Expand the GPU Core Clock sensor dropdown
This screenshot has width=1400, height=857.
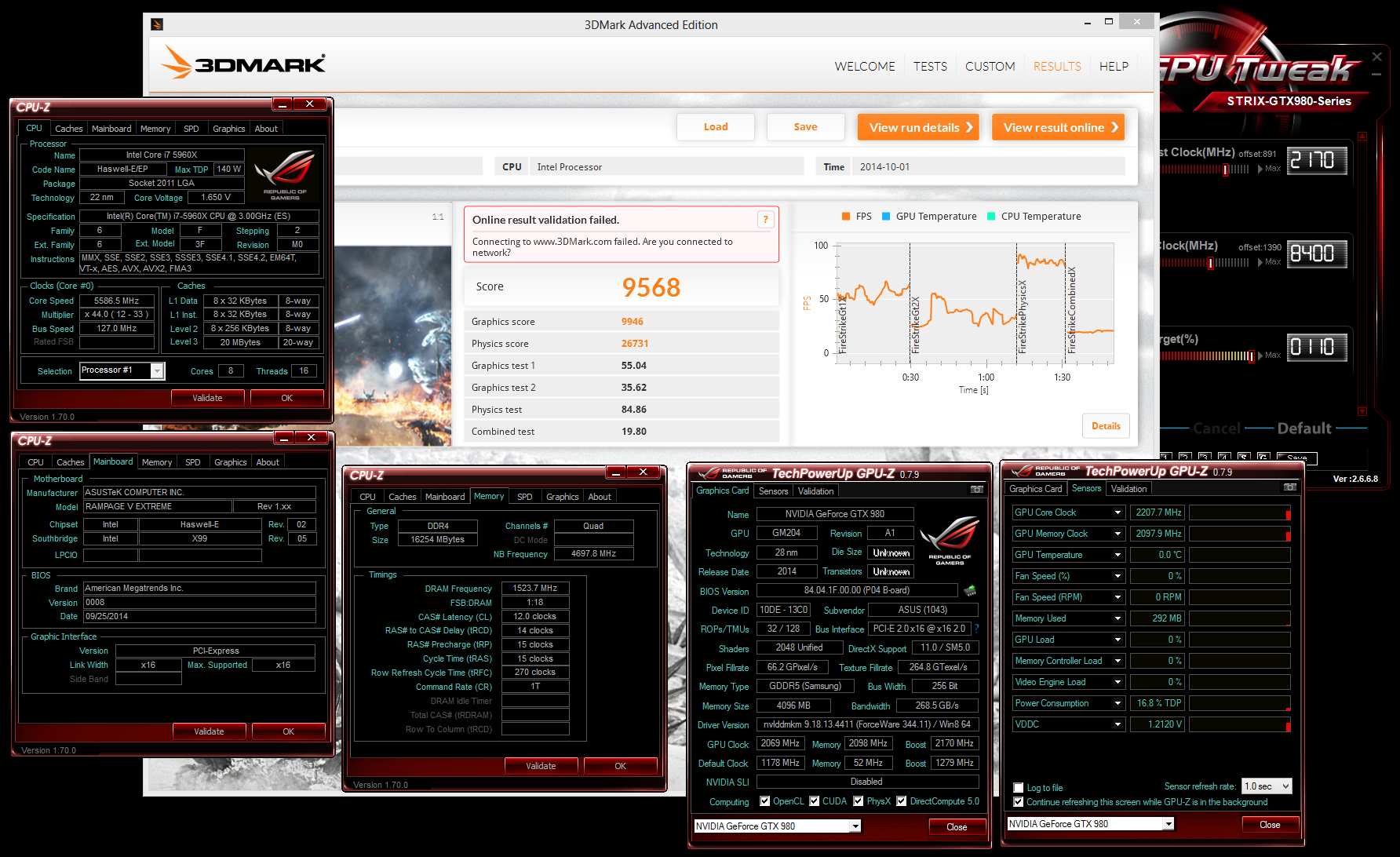[x=1117, y=512]
